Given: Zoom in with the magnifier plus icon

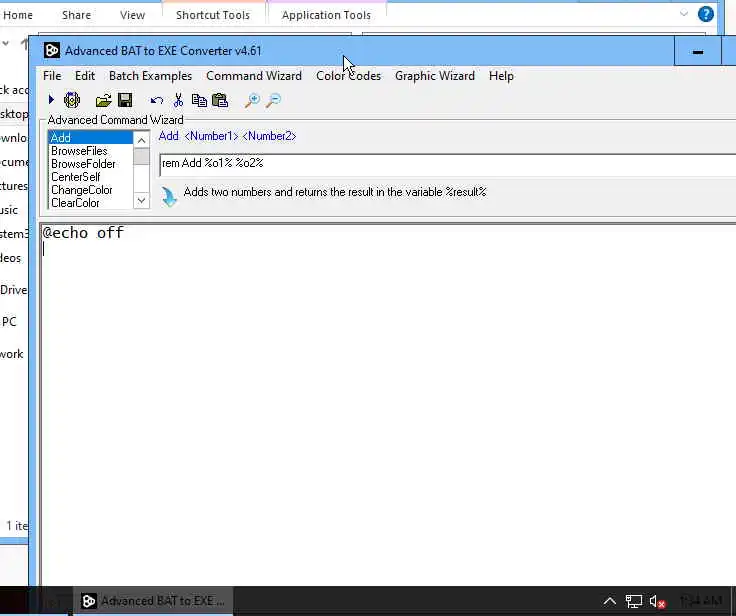Looking at the screenshot, I should coord(252,100).
